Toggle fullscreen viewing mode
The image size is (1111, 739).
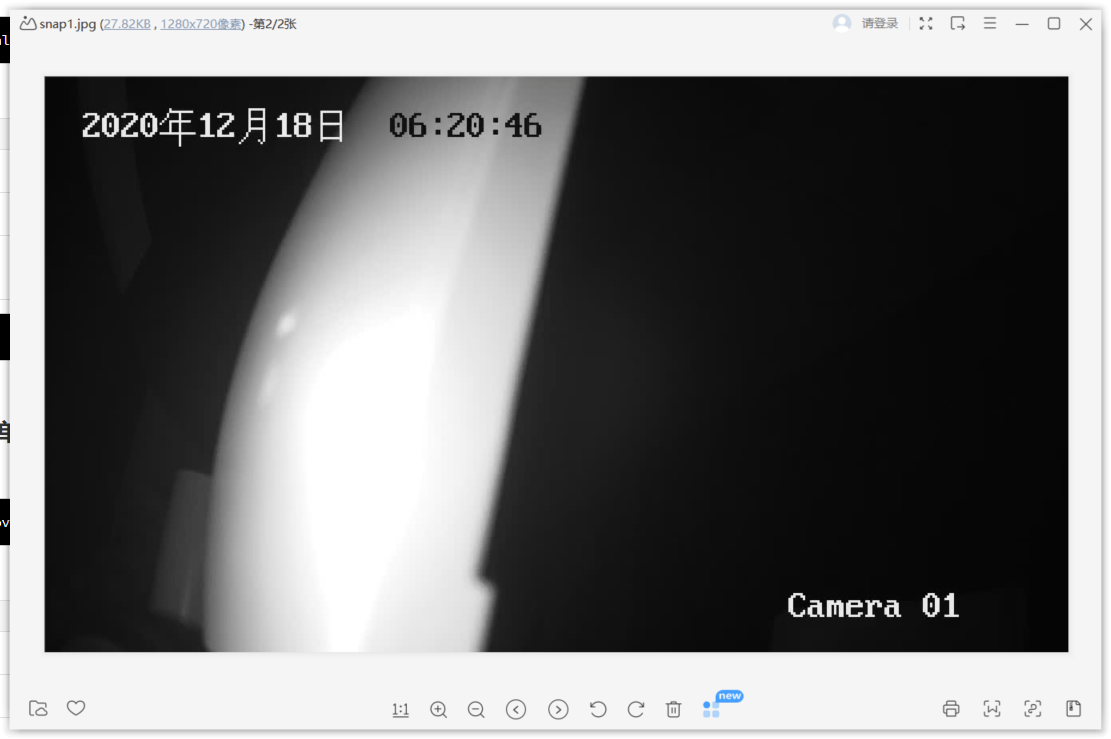click(x=925, y=23)
